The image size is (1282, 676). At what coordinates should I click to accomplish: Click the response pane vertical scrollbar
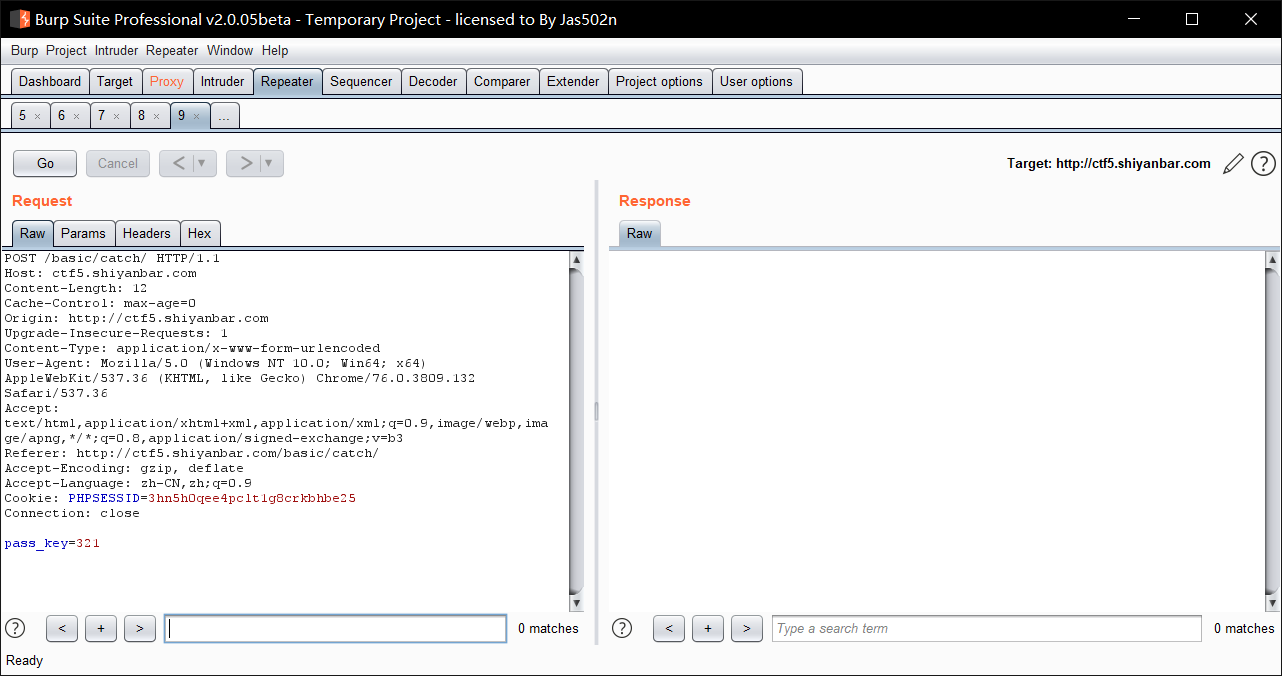pyautogui.click(x=1272, y=431)
